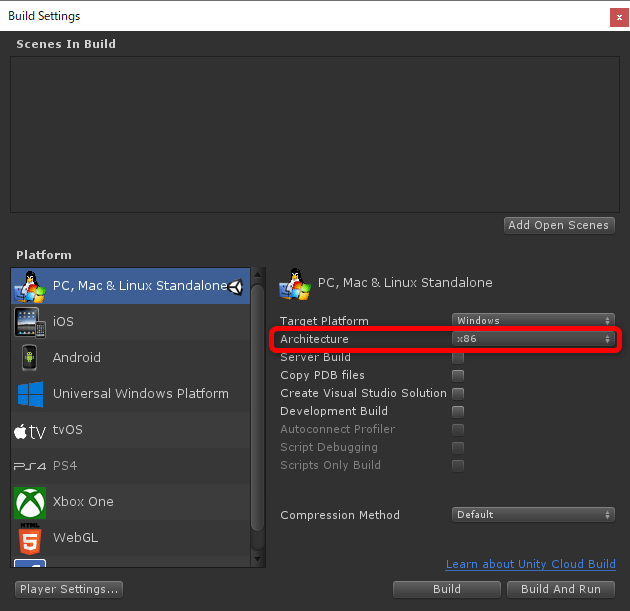Select the PC, Mac & Linux Standalone platform icon

pos(30,286)
